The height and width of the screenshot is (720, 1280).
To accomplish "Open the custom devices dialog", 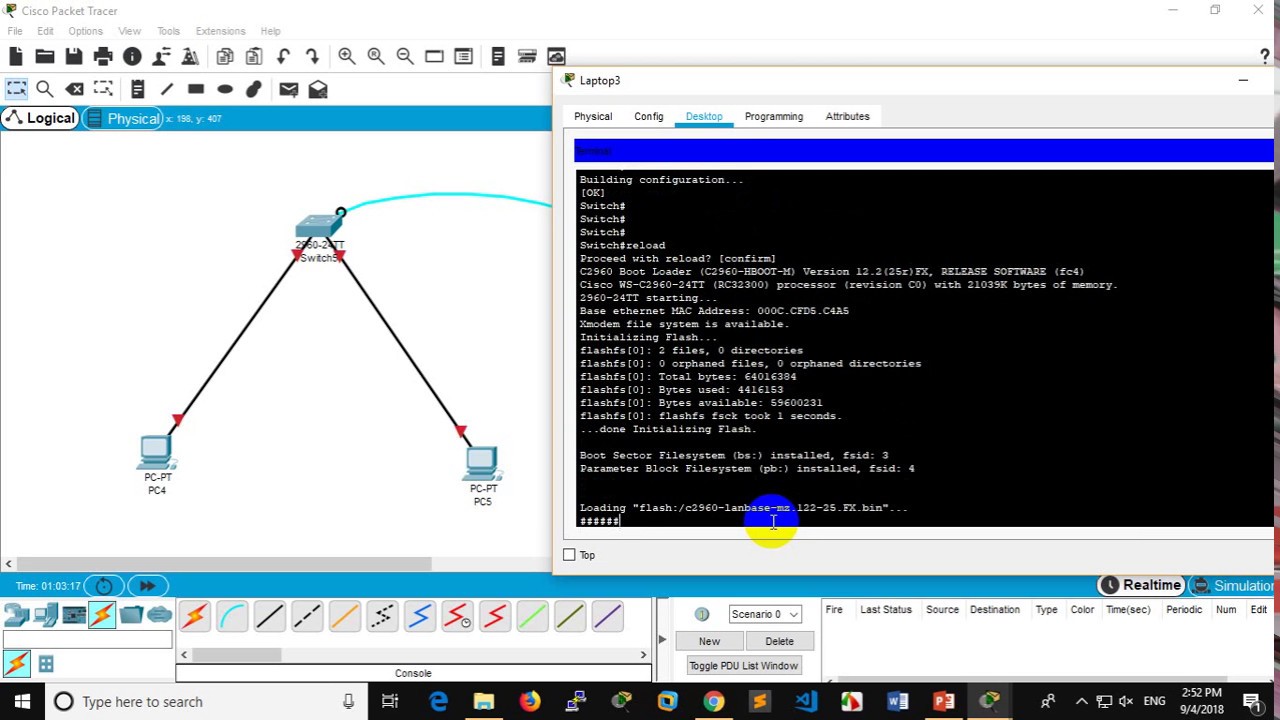I will 463,57.
